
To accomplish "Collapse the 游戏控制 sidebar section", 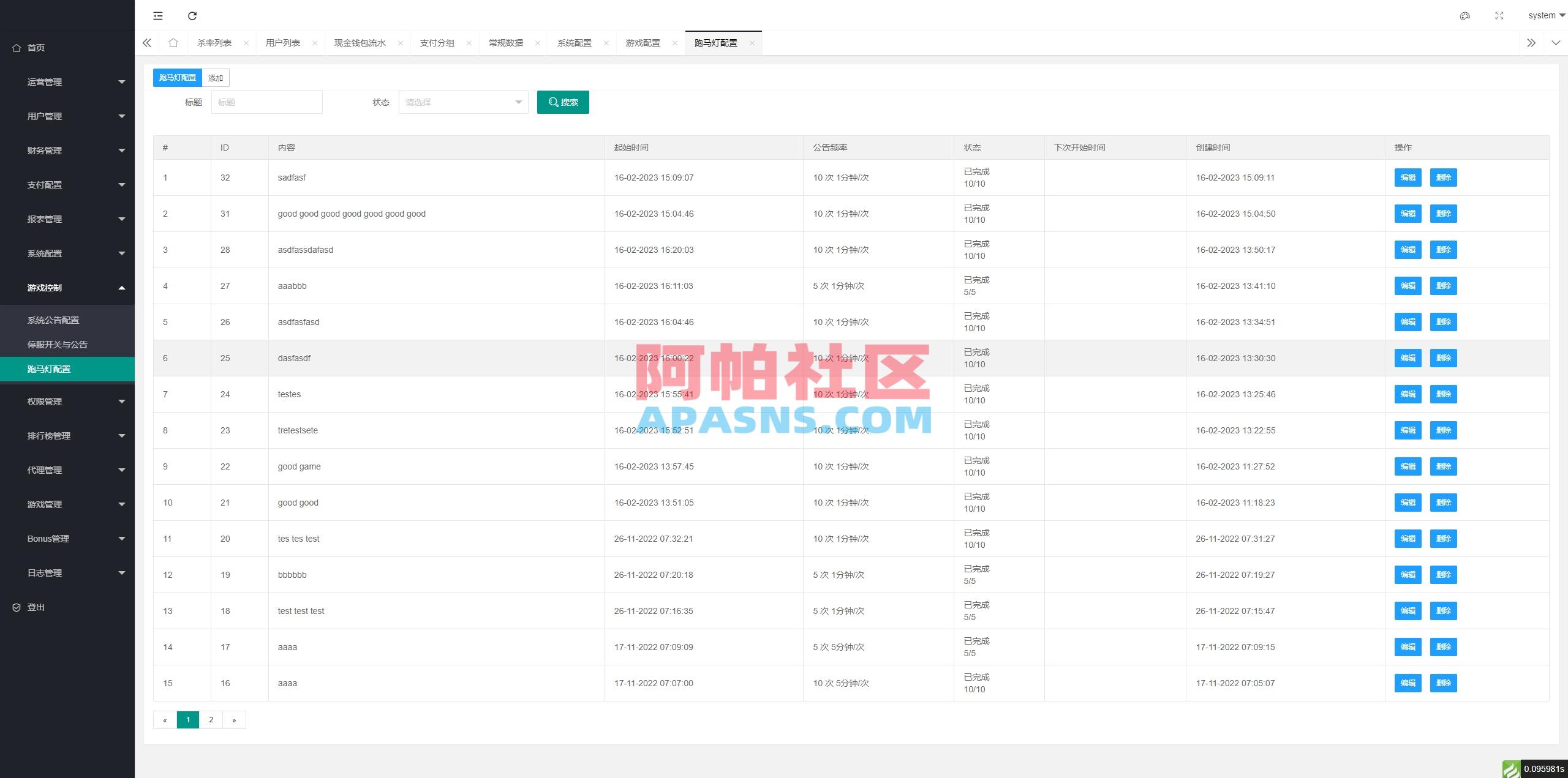I will tap(67, 288).
